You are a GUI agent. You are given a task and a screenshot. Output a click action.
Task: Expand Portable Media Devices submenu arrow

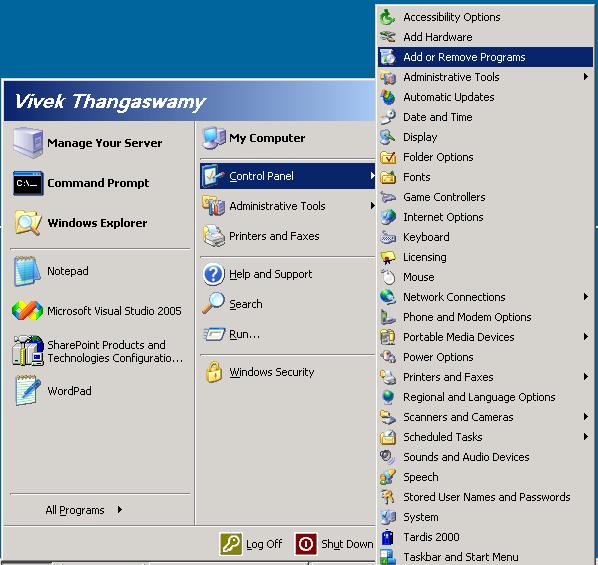[x=586, y=336]
